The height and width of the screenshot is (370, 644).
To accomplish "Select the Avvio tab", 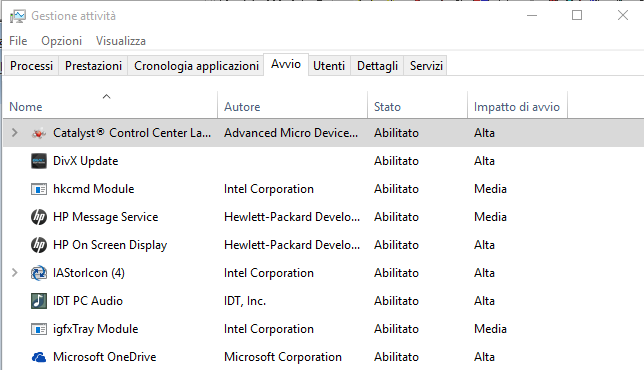I will click(x=286, y=64).
